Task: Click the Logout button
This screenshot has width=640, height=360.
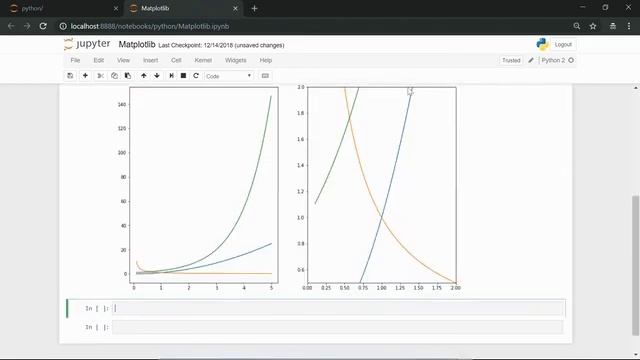Action: click(x=563, y=44)
